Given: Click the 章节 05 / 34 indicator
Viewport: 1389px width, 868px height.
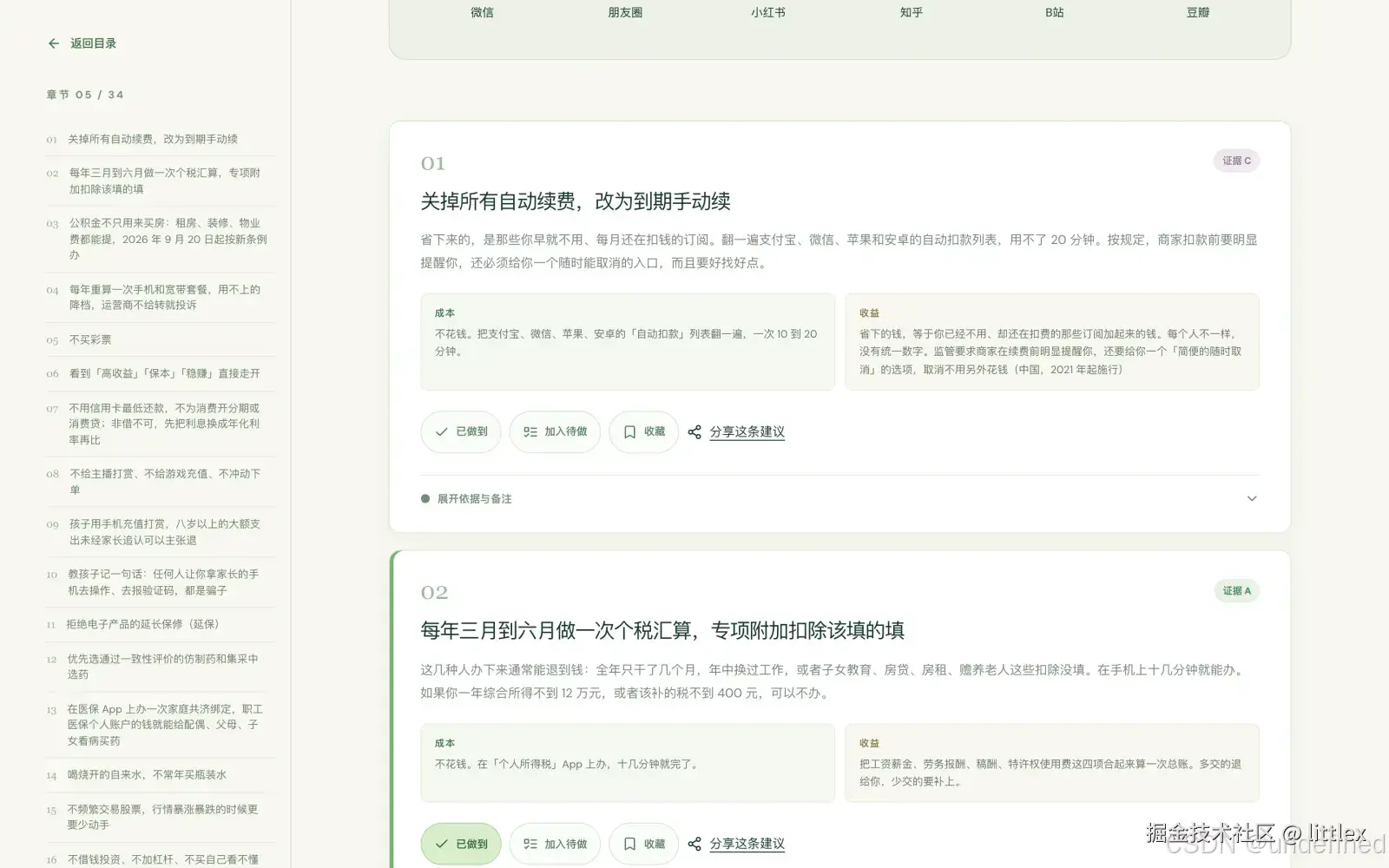Looking at the screenshot, I should (85, 95).
